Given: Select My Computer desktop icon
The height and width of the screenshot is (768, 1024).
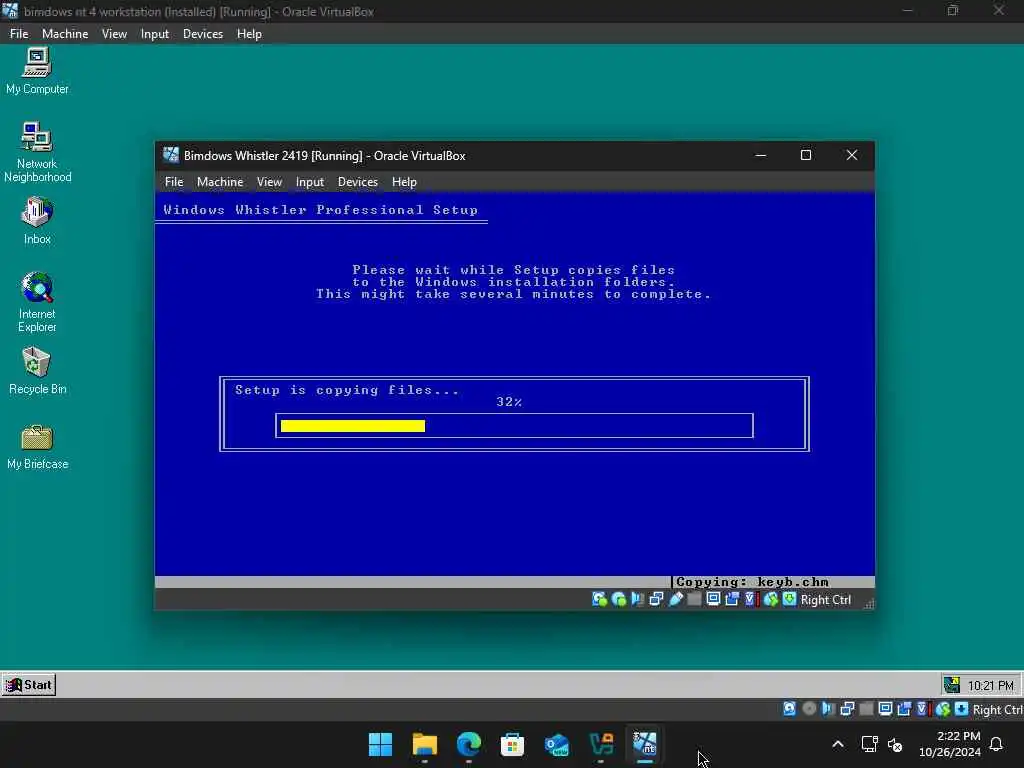Looking at the screenshot, I should 37,71.
